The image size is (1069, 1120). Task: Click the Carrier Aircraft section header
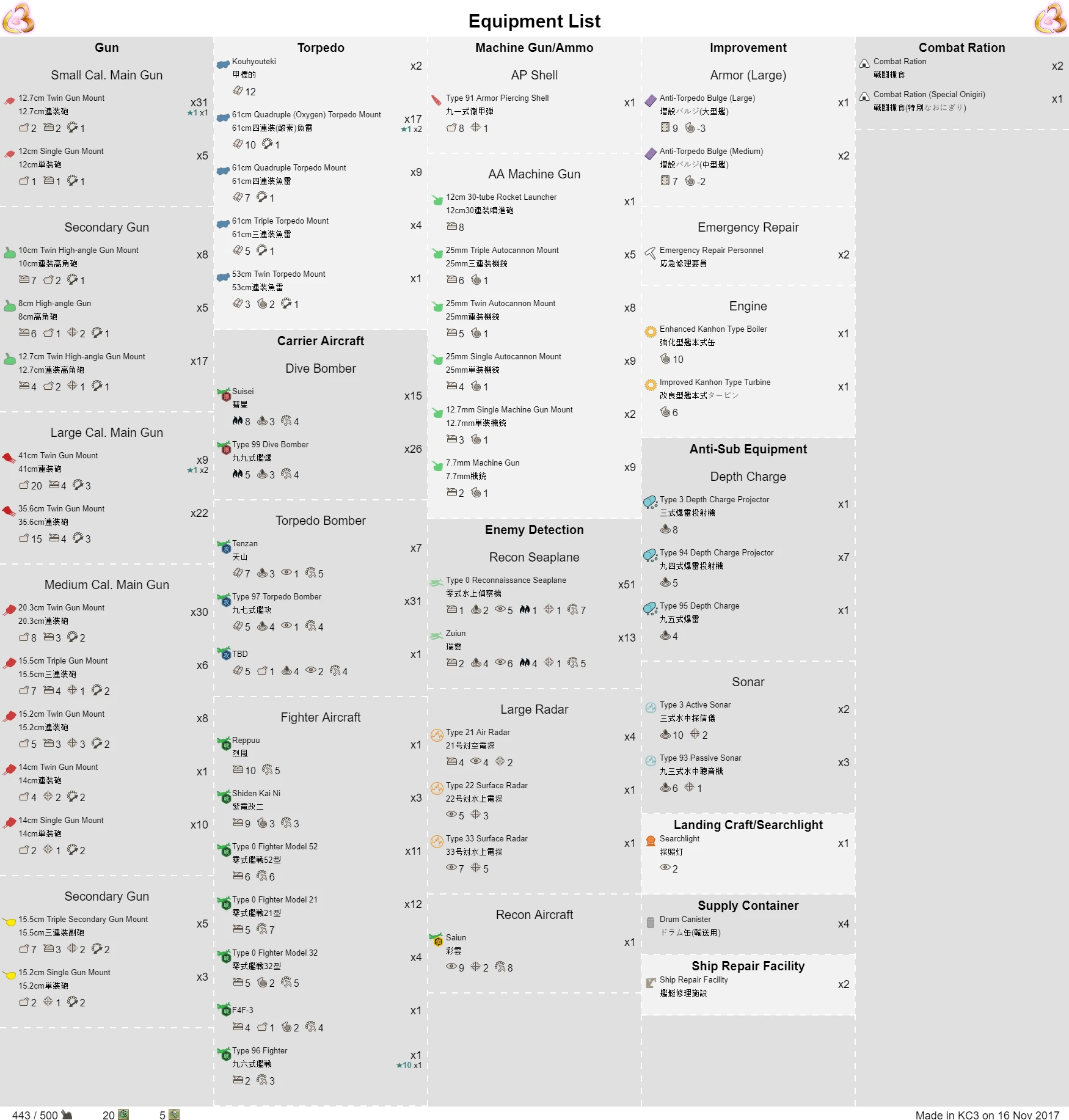coord(320,341)
